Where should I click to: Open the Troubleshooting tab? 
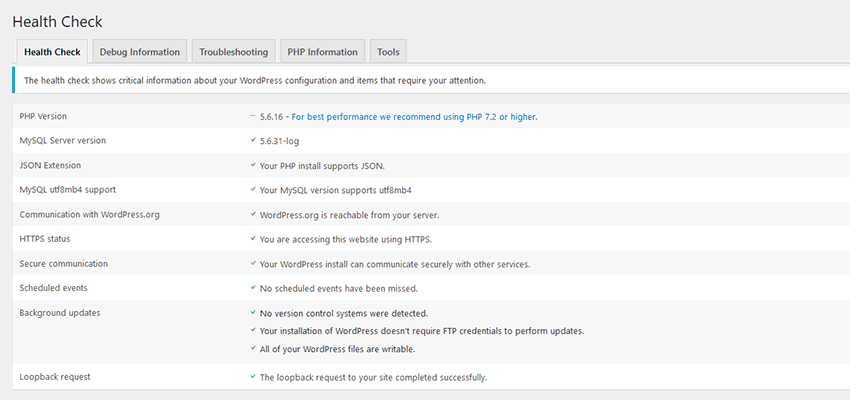(233, 52)
